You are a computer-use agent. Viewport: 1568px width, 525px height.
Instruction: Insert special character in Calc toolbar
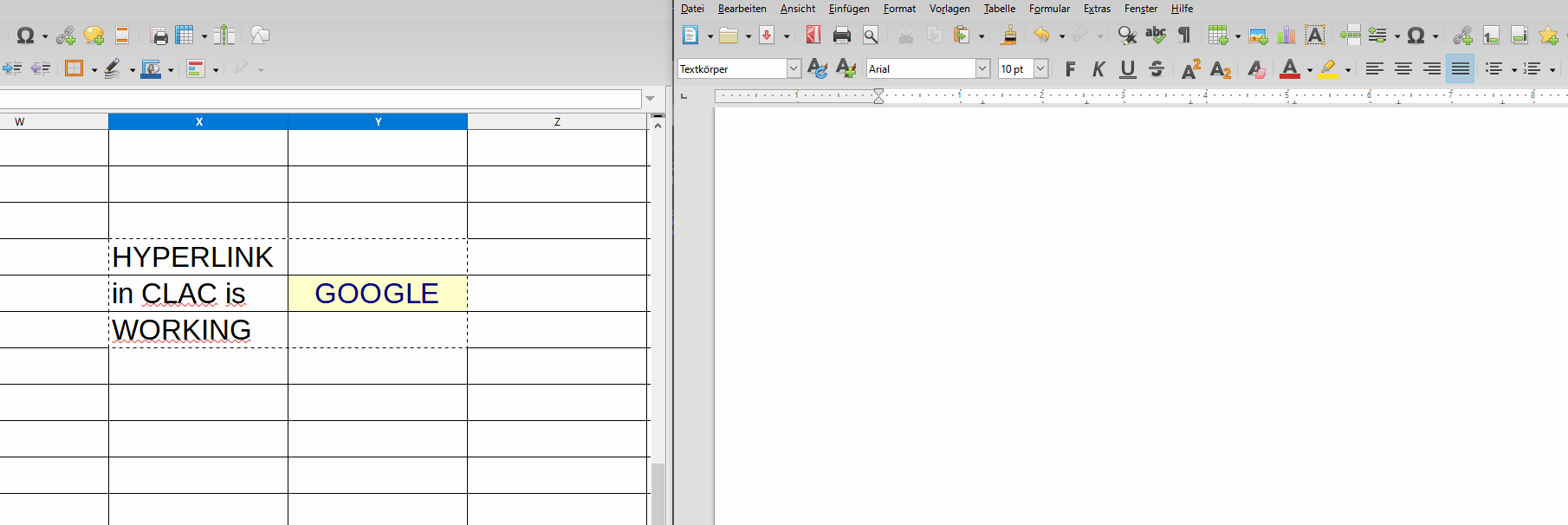pyautogui.click(x=26, y=36)
